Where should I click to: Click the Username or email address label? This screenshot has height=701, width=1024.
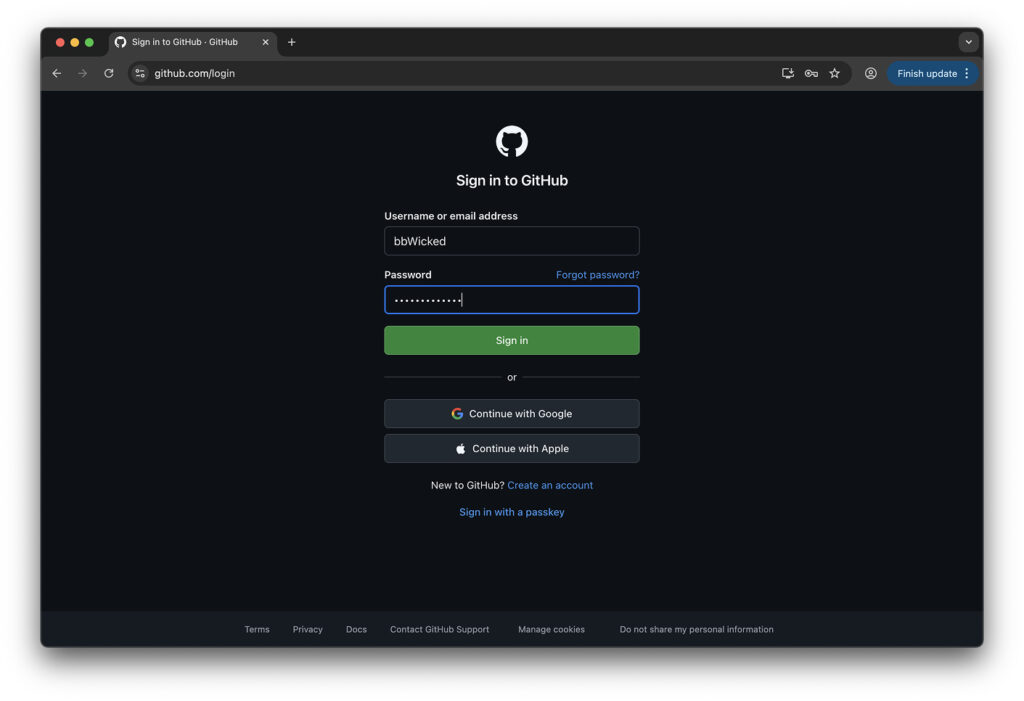(451, 216)
